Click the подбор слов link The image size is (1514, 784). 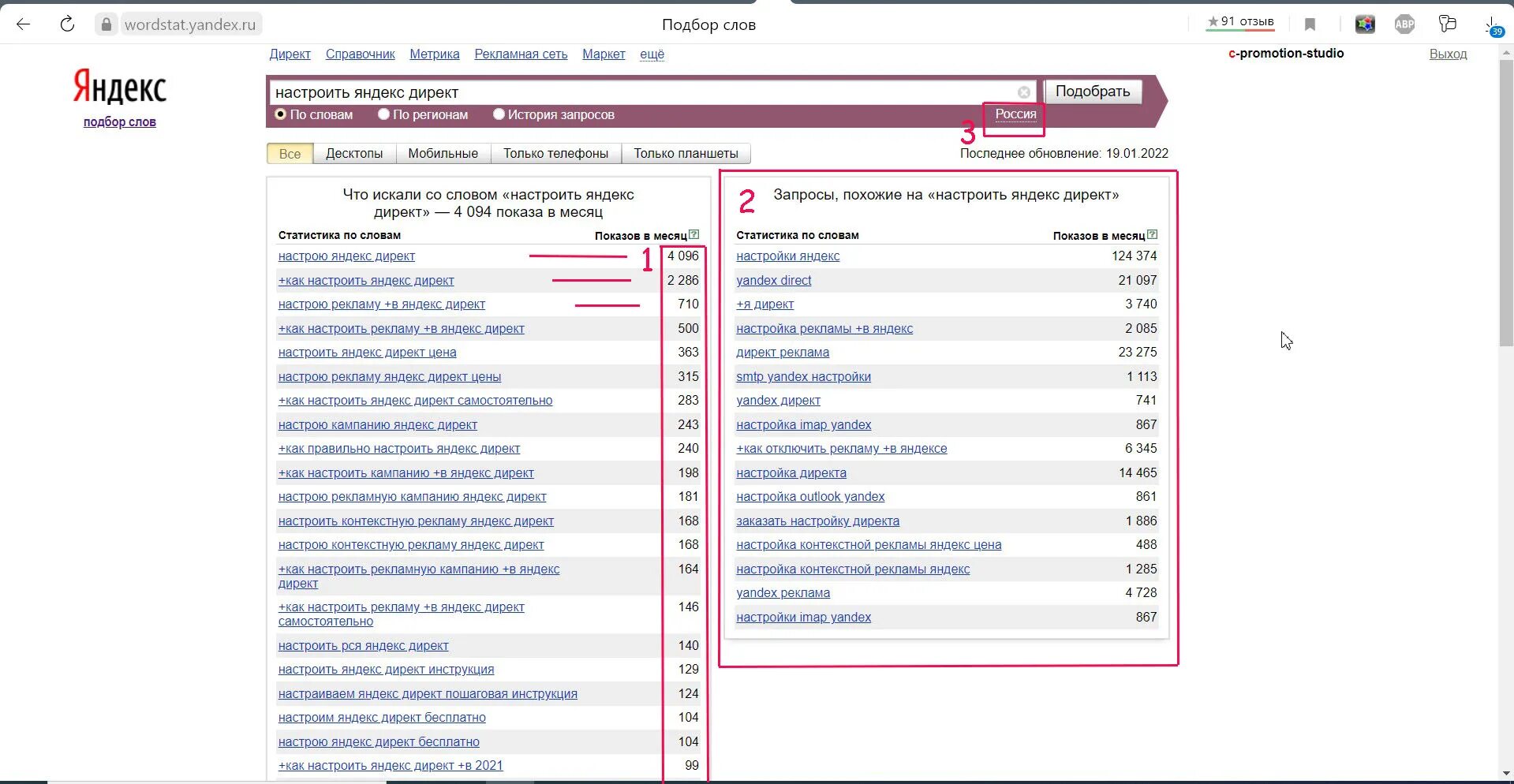120,122
